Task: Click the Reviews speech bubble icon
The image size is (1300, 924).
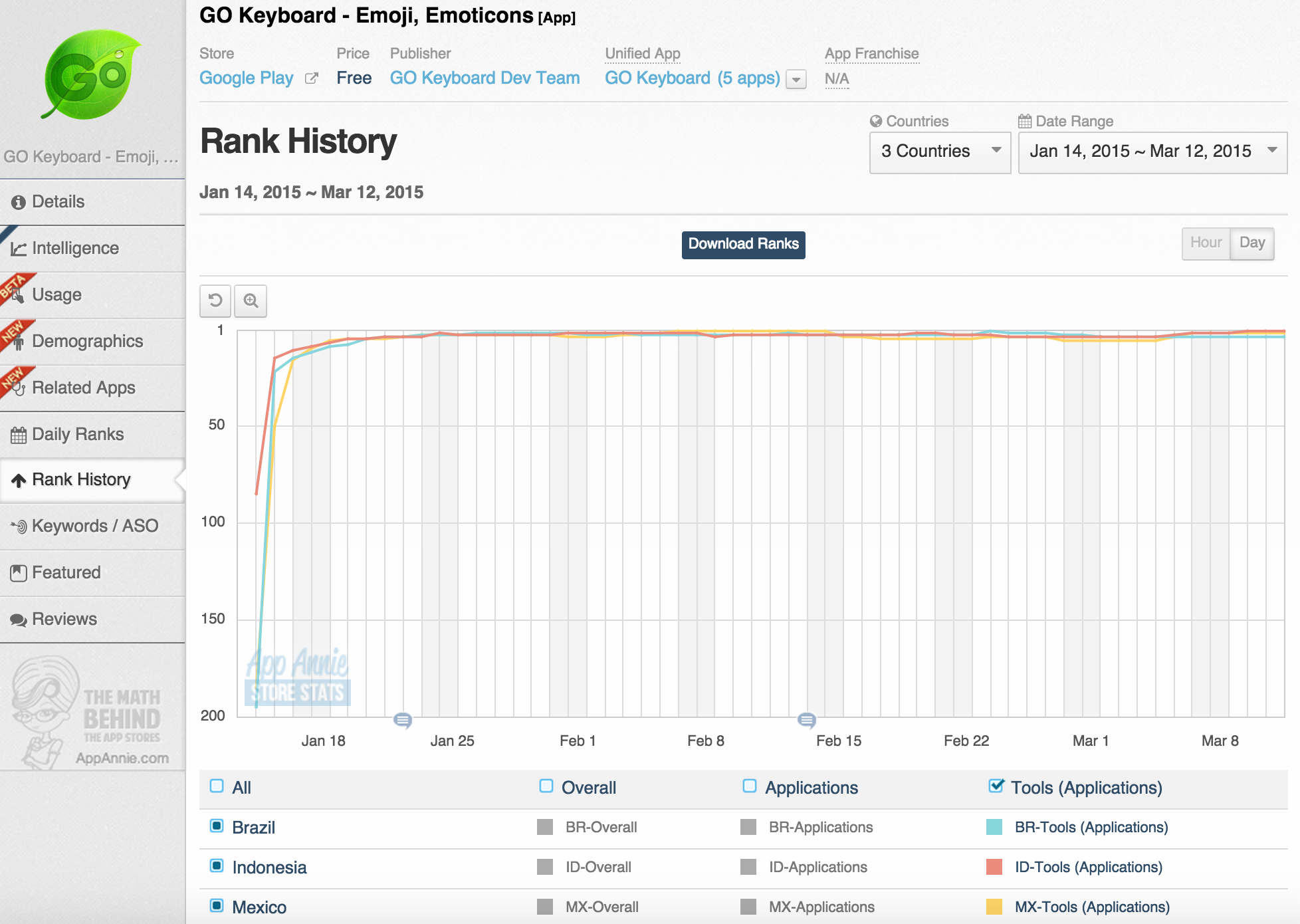Action: coord(19,620)
